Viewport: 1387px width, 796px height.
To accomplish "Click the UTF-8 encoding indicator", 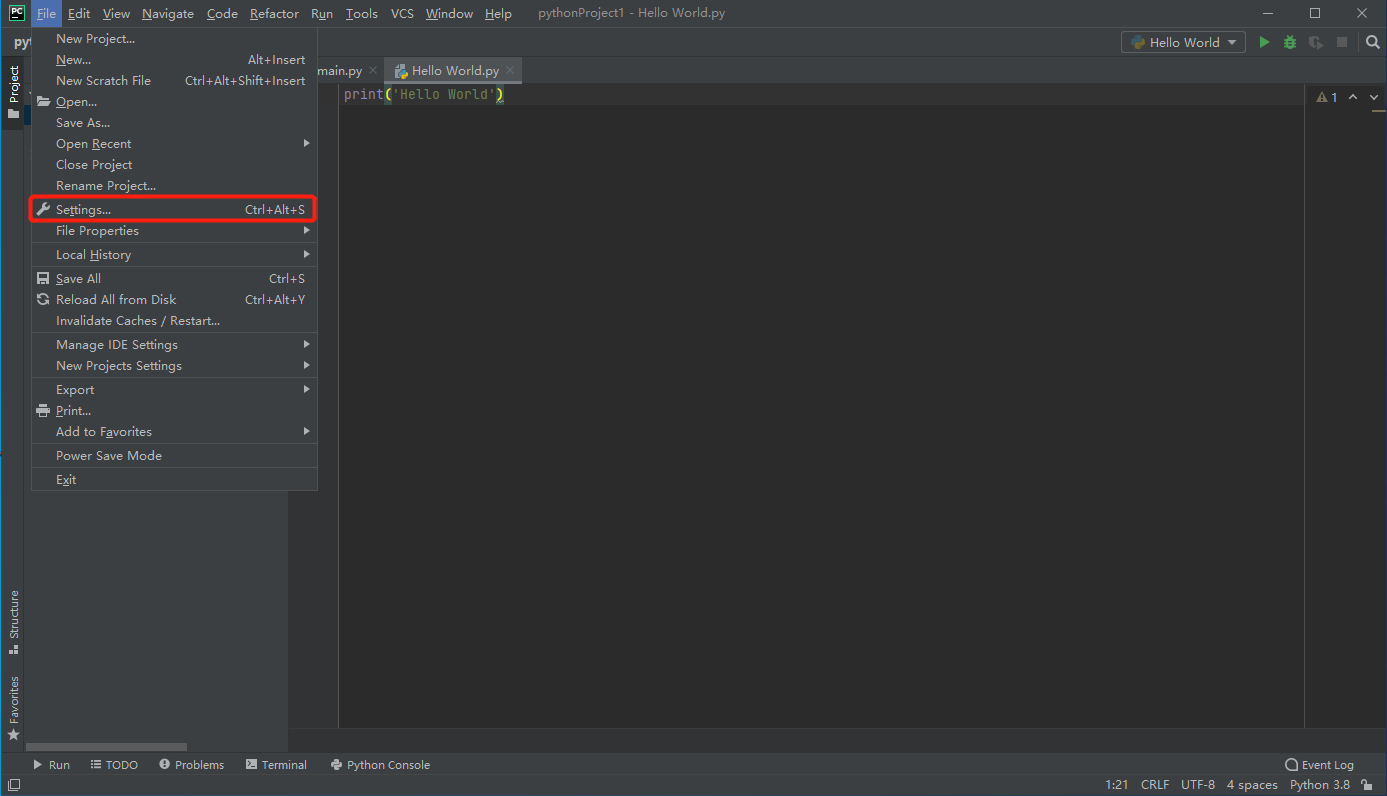I will [x=1198, y=785].
